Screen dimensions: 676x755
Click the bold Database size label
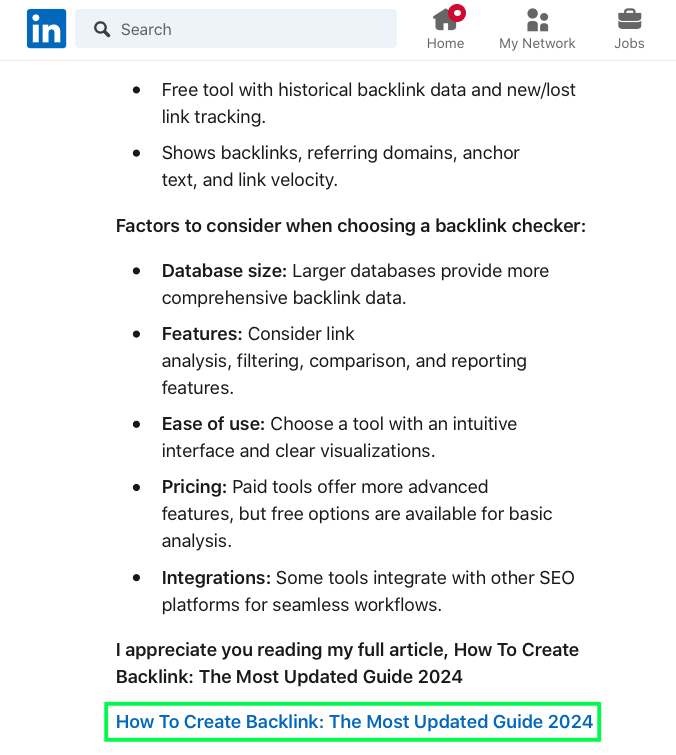coord(224,271)
